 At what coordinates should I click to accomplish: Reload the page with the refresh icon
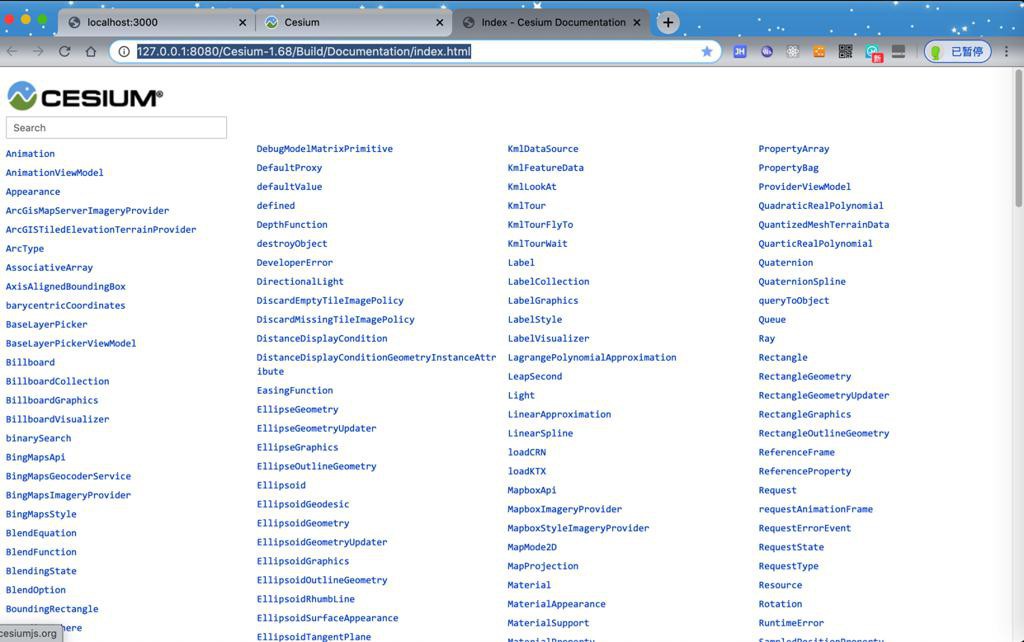[64, 52]
